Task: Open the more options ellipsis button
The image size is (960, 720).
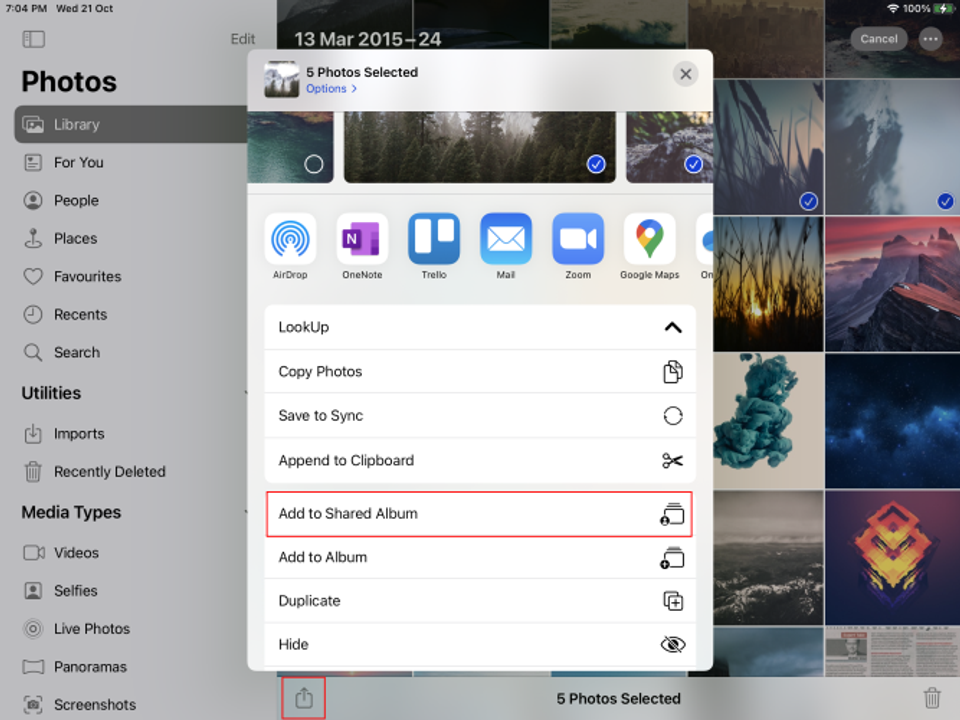Action: point(930,39)
